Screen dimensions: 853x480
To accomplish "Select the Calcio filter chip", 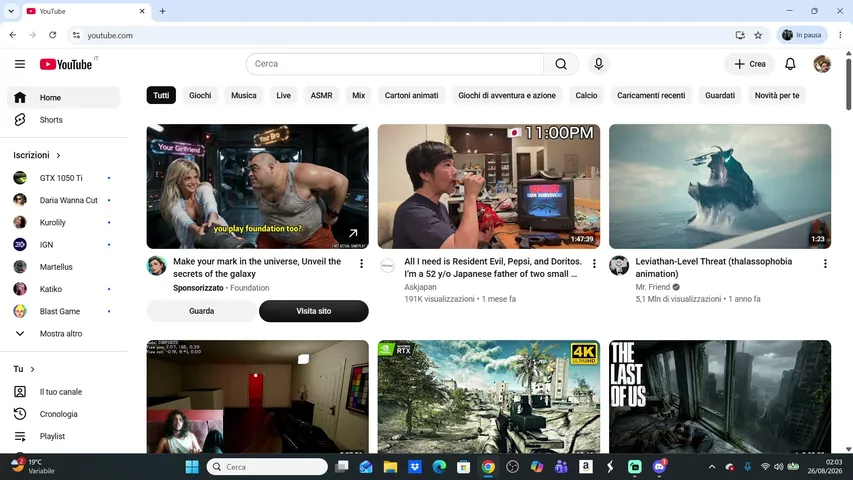I will pos(586,95).
